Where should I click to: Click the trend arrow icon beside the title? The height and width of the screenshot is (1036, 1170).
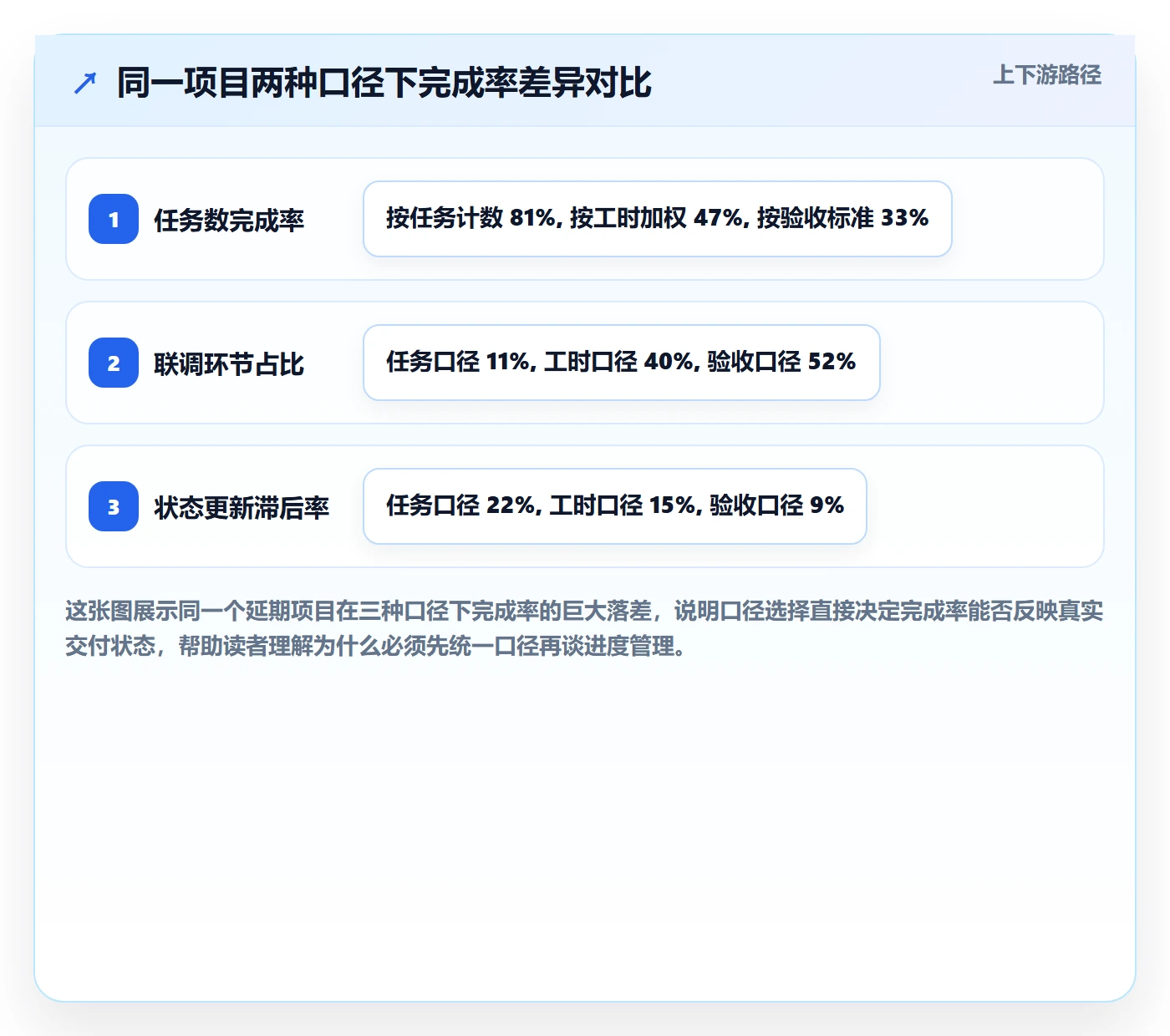click(85, 84)
